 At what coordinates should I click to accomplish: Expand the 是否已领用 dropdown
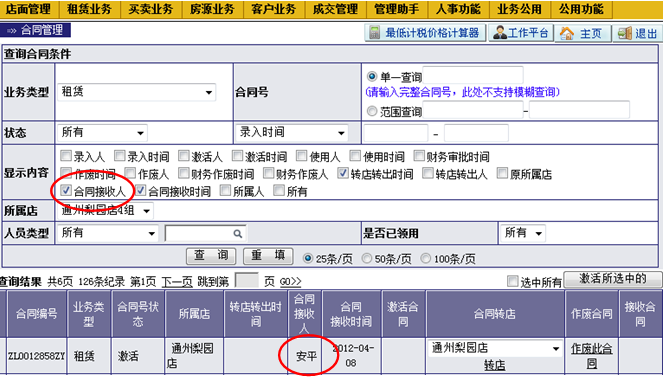coord(523,233)
